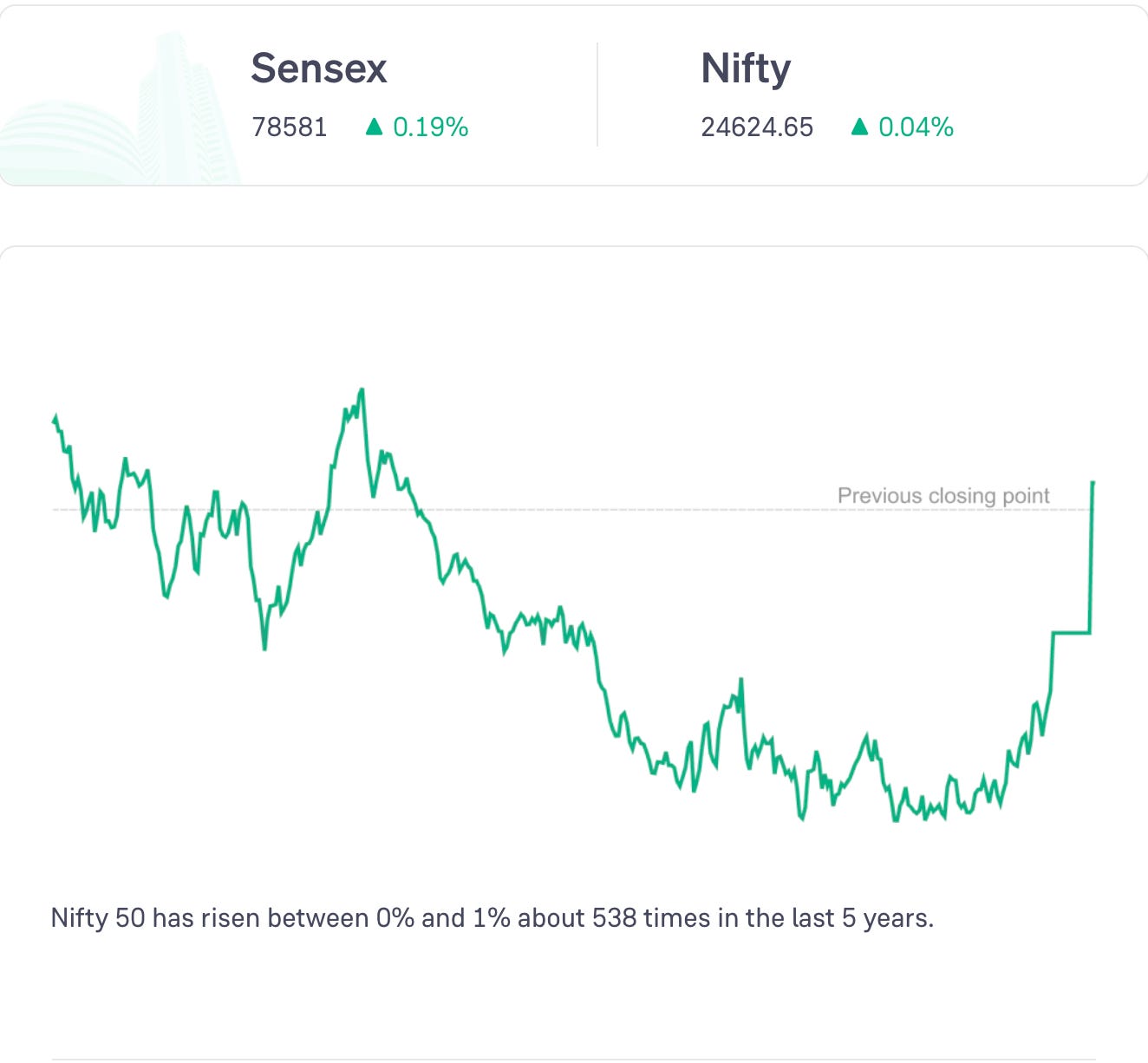Click the chart's lowest trough point
This screenshot has height=1063, width=1148.
coord(895,820)
